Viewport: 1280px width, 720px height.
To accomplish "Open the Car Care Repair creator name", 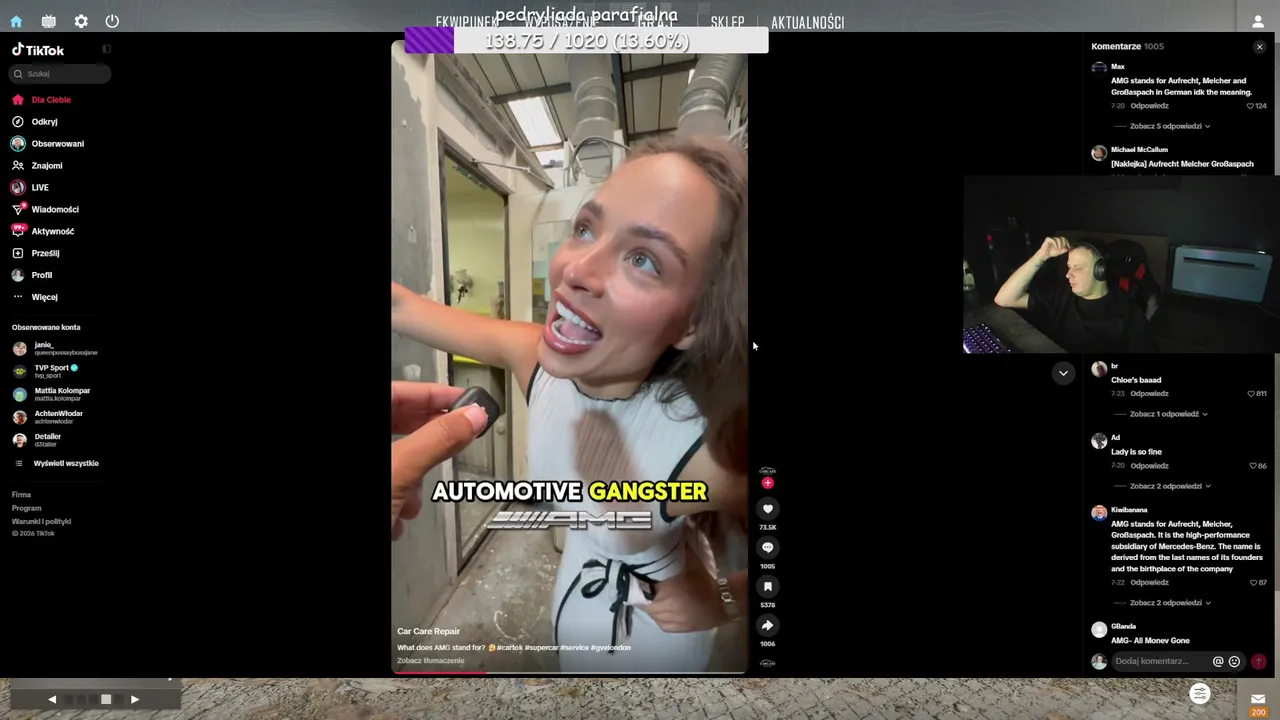I will [x=428, y=632].
